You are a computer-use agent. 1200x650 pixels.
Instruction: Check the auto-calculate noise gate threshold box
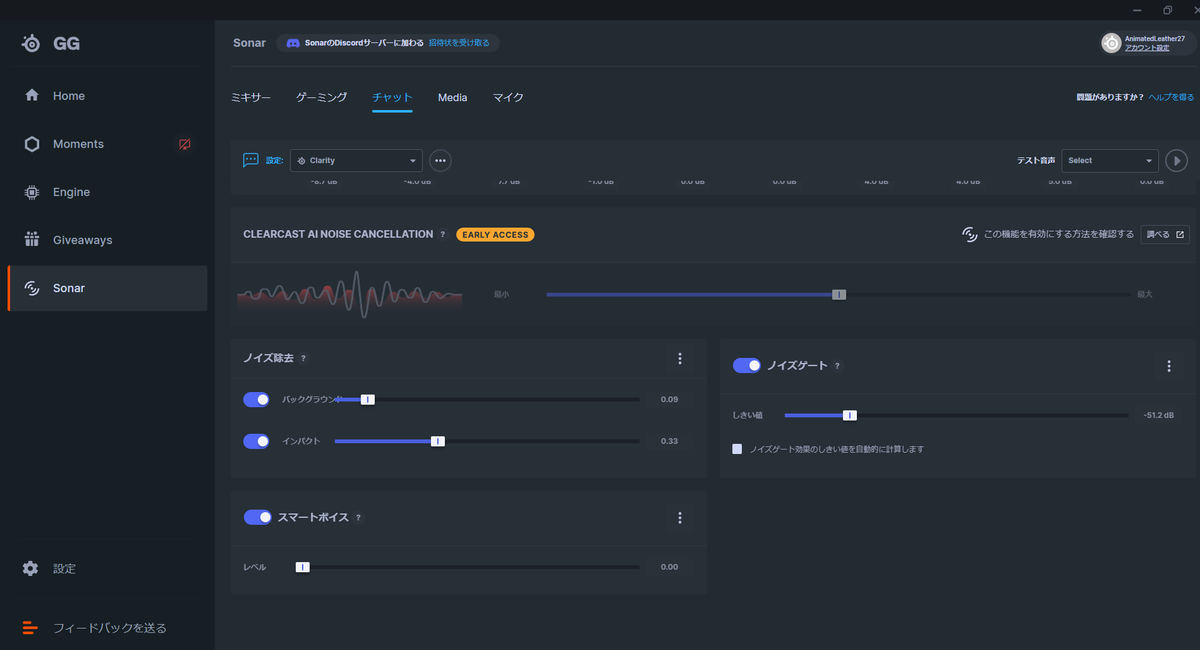tap(737, 449)
